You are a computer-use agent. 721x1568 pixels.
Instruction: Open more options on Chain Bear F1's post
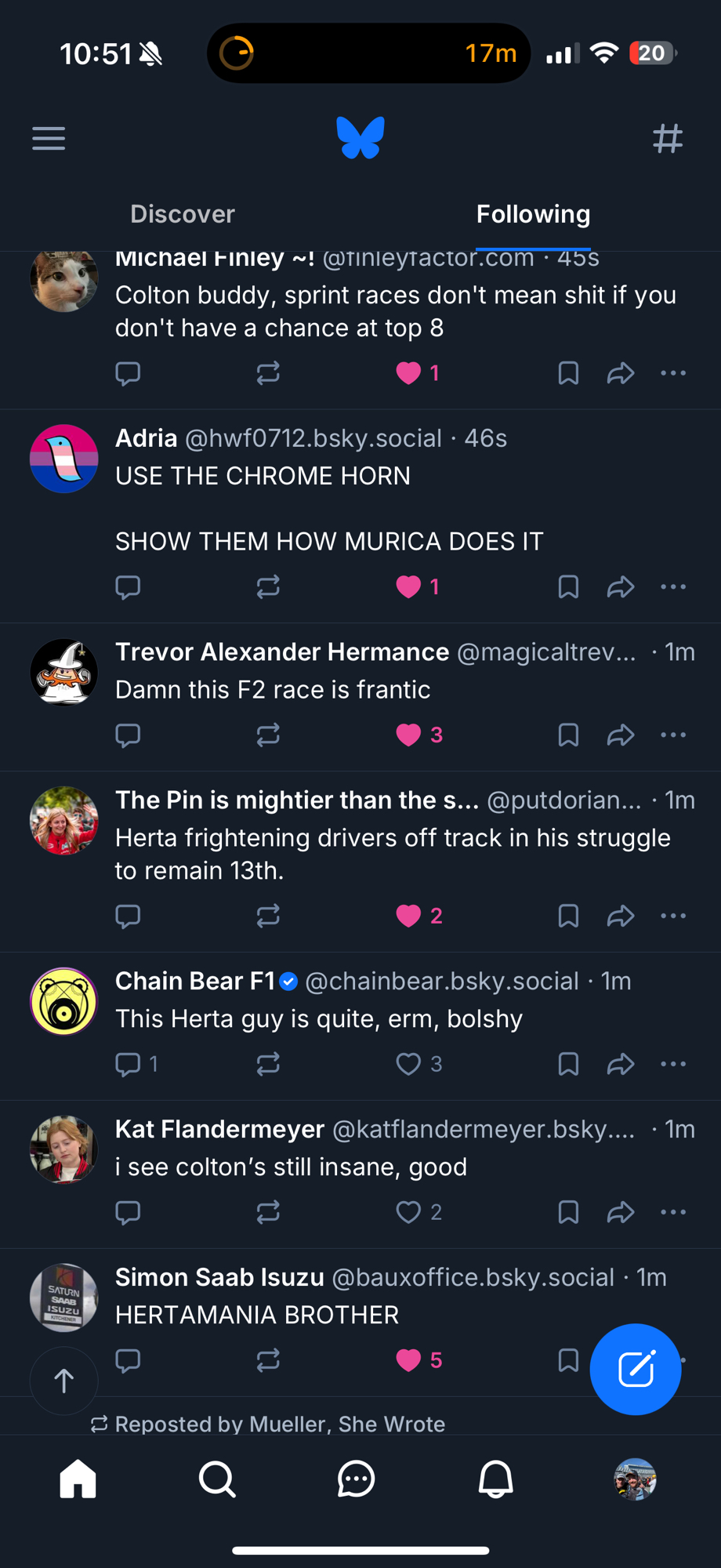(x=673, y=1064)
